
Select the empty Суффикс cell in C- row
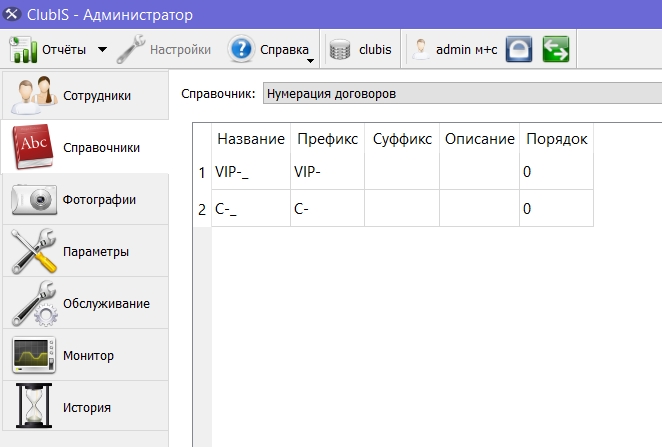coord(402,209)
